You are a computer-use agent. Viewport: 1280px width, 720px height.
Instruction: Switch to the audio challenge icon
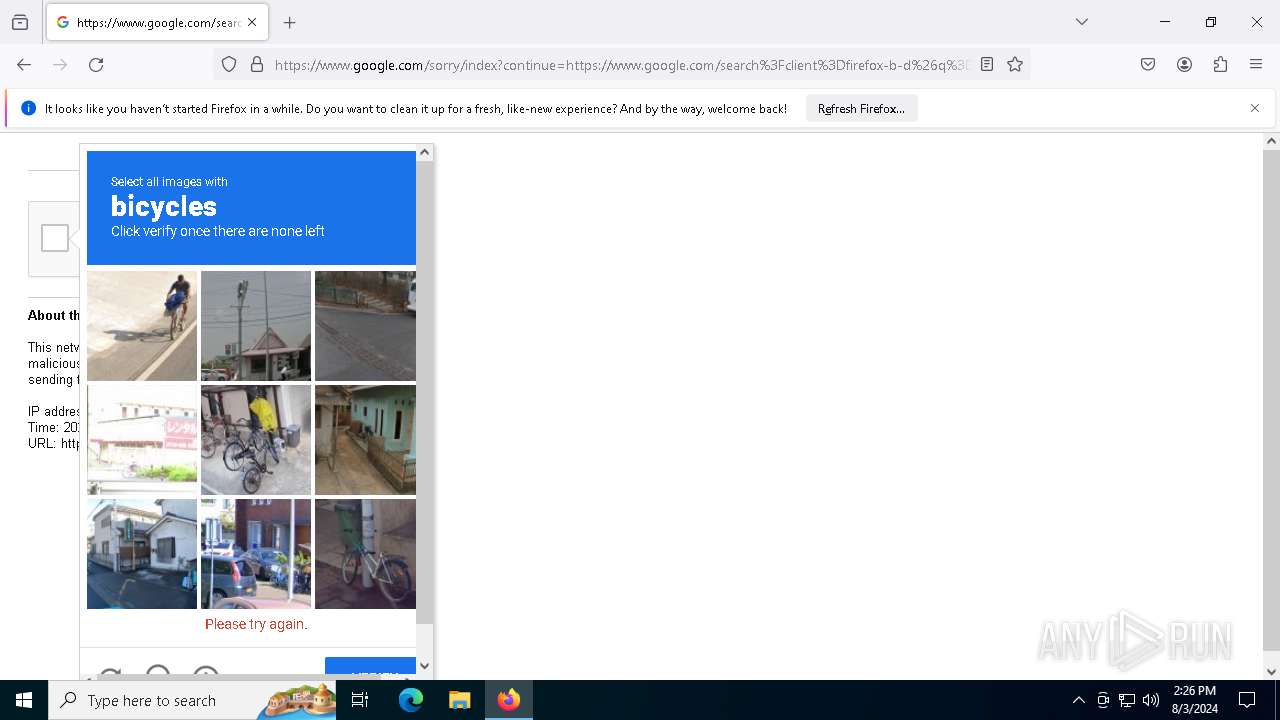[158, 672]
